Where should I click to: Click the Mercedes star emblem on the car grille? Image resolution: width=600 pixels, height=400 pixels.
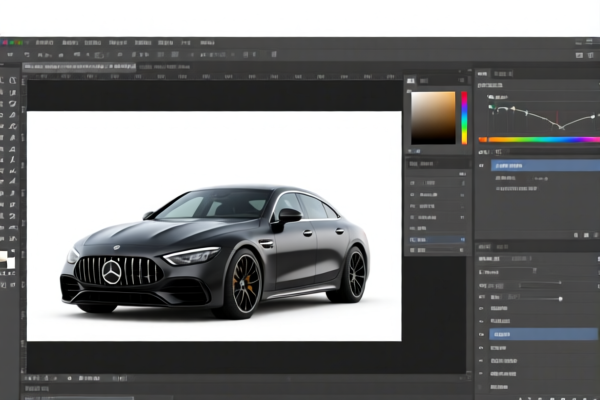click(112, 271)
